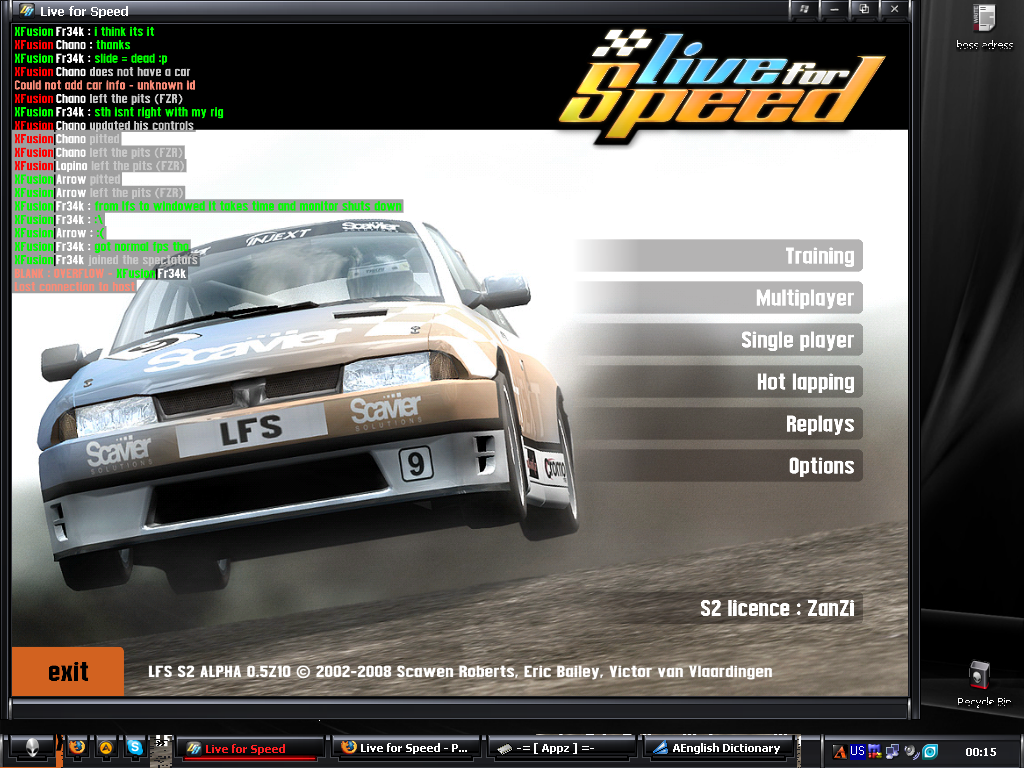Start Hot lapping mode
The height and width of the screenshot is (768, 1024).
[x=718, y=381]
